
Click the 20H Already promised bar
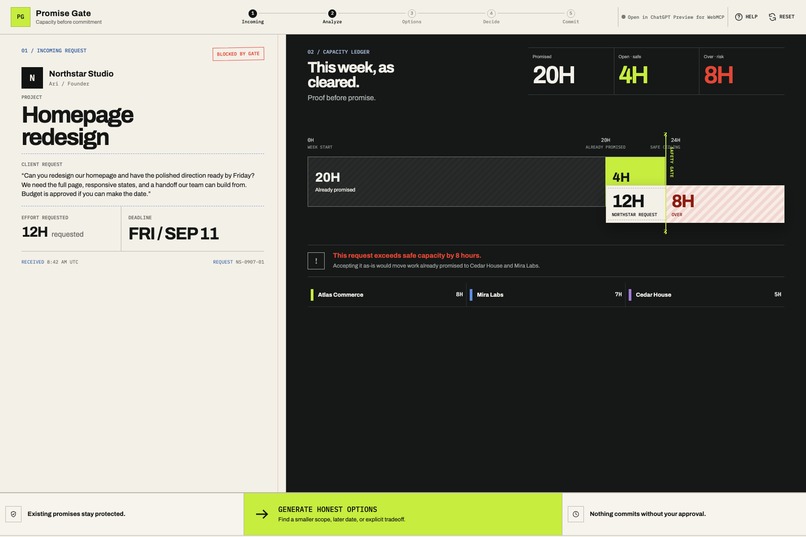(x=456, y=181)
